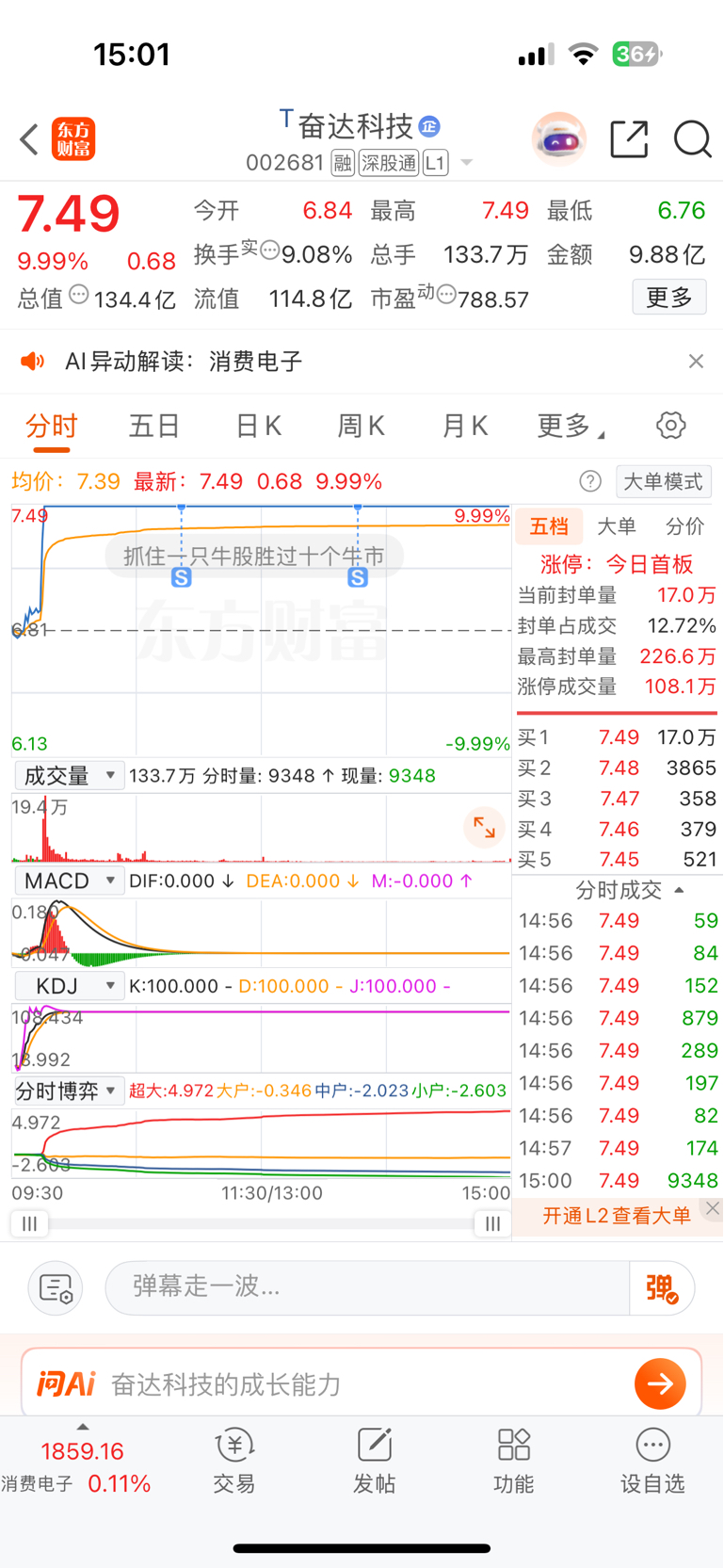
Task: Open the MACD indicator dropdown
Action: 69,881
